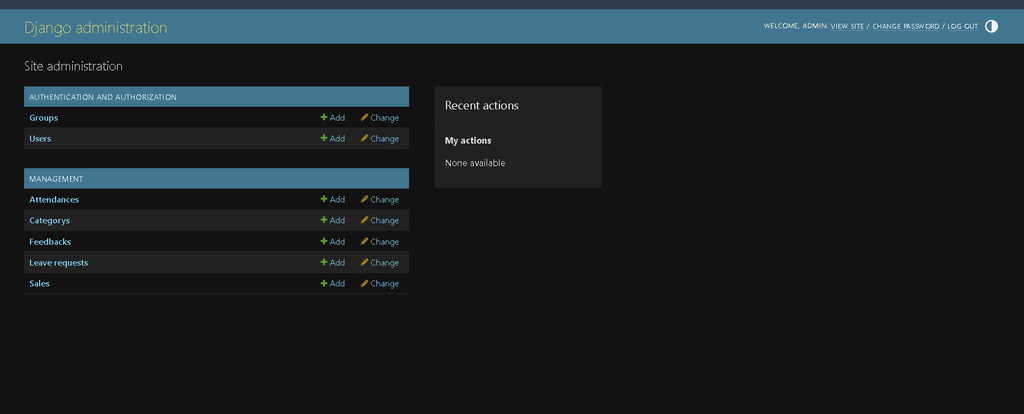Screen dimensions: 1024x414
Task: Open the Groups model list
Action: tap(44, 118)
